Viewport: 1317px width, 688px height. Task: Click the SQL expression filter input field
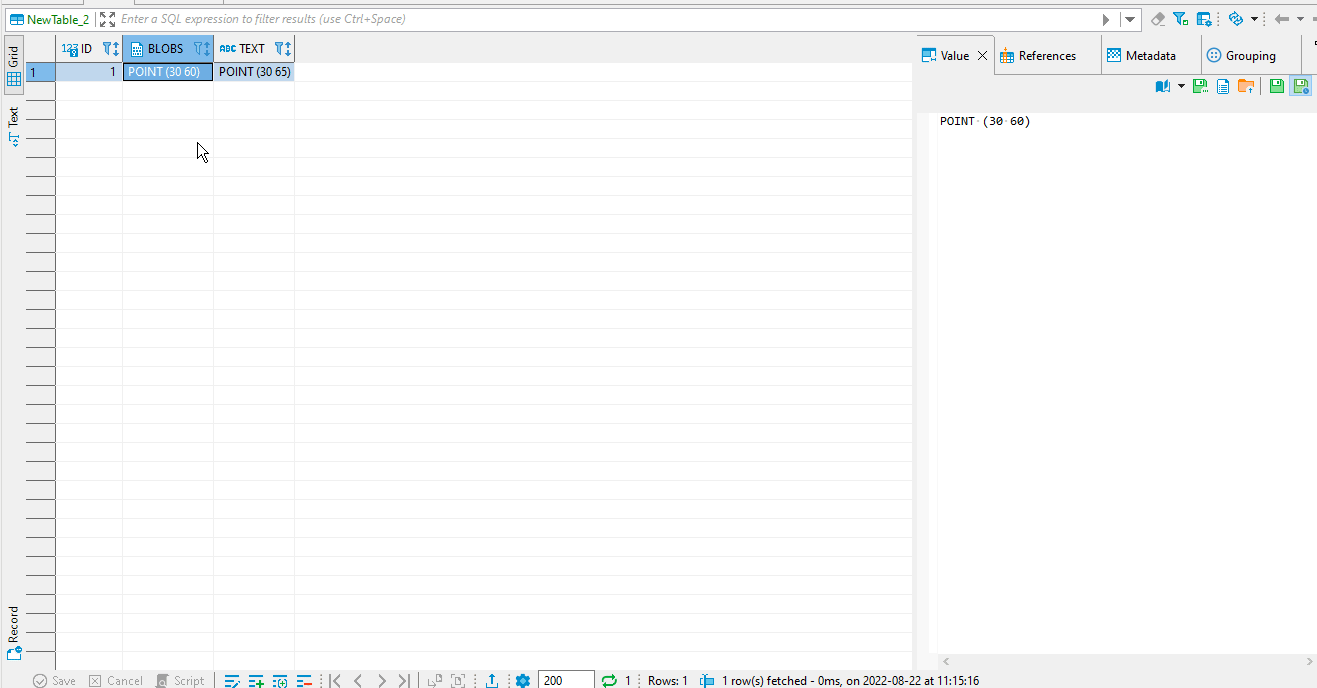click(x=400, y=18)
